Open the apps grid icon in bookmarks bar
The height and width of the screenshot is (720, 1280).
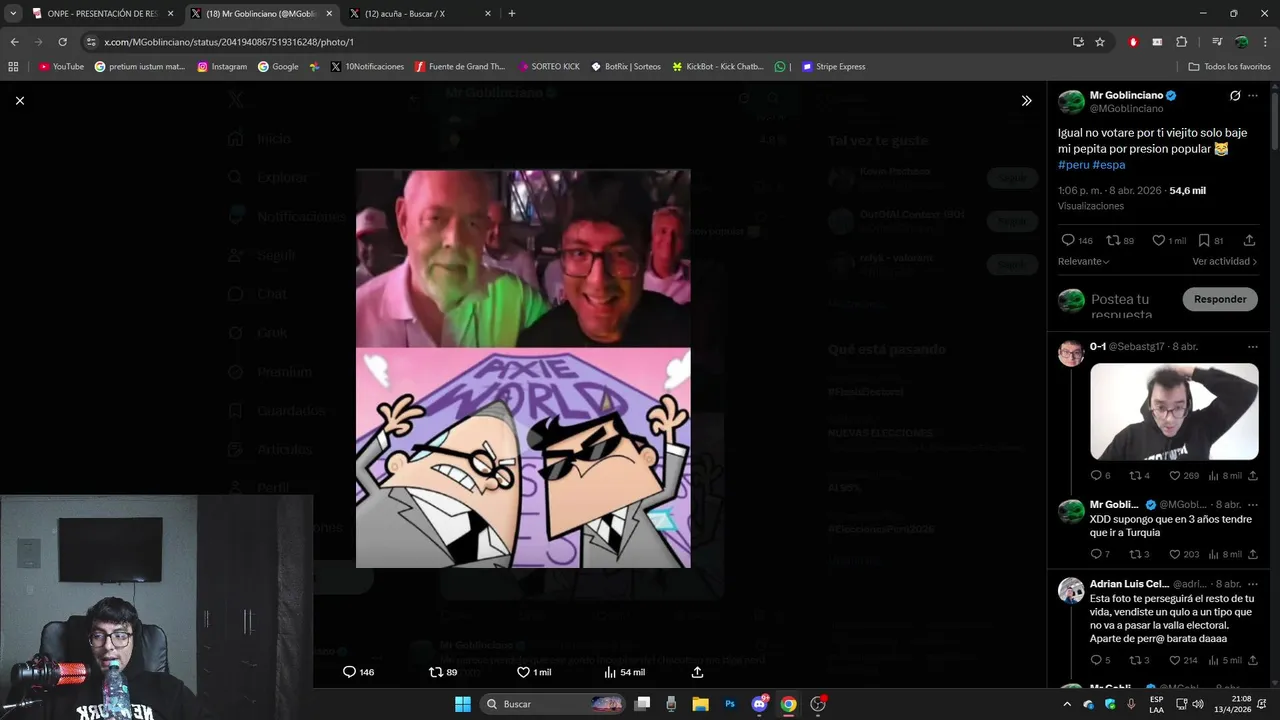pos(13,67)
